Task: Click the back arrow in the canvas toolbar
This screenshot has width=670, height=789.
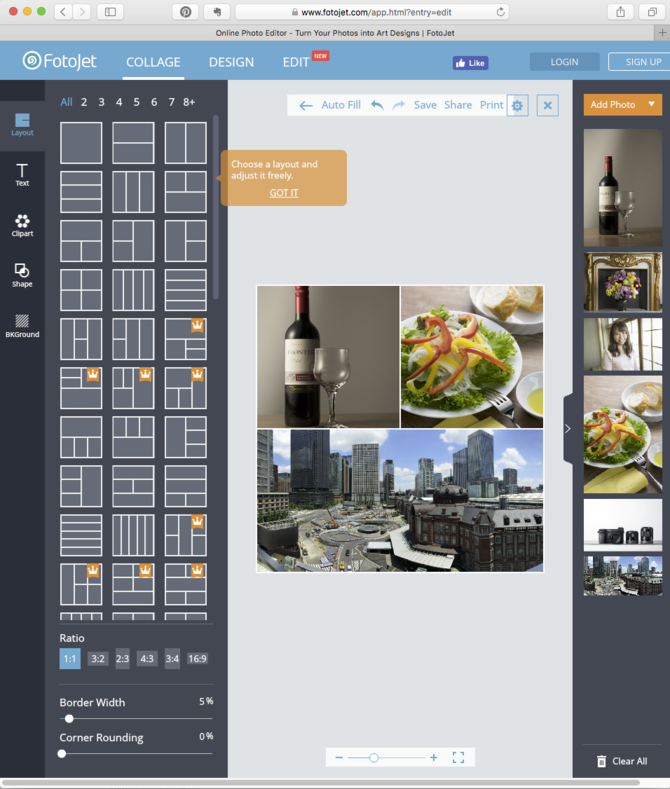Action: 306,106
